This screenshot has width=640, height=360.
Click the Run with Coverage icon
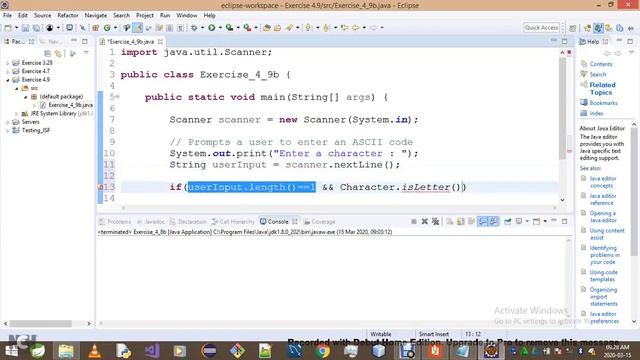[229, 28]
